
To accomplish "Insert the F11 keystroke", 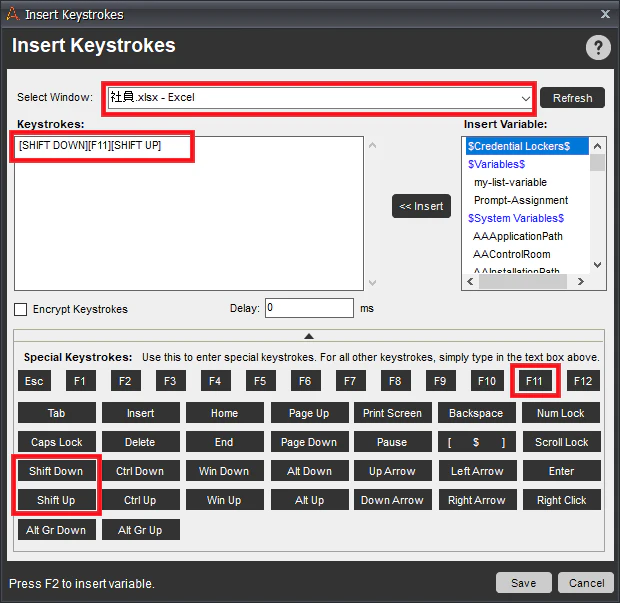I will pyautogui.click(x=534, y=381).
